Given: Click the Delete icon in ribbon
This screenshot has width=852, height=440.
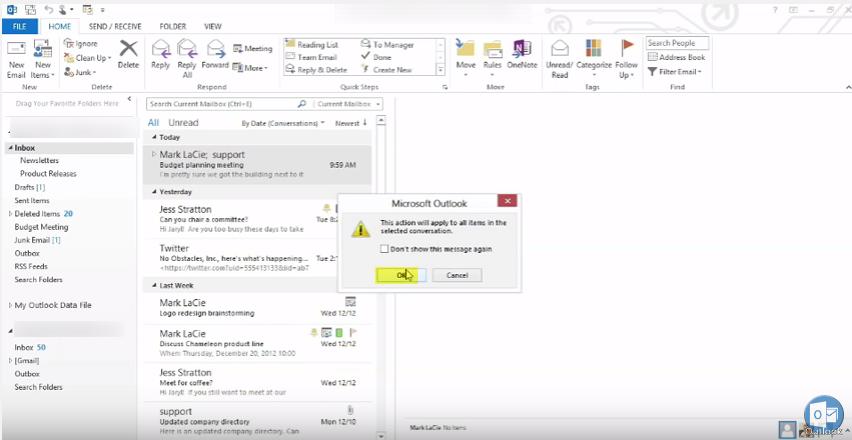Looking at the screenshot, I should click(128, 54).
